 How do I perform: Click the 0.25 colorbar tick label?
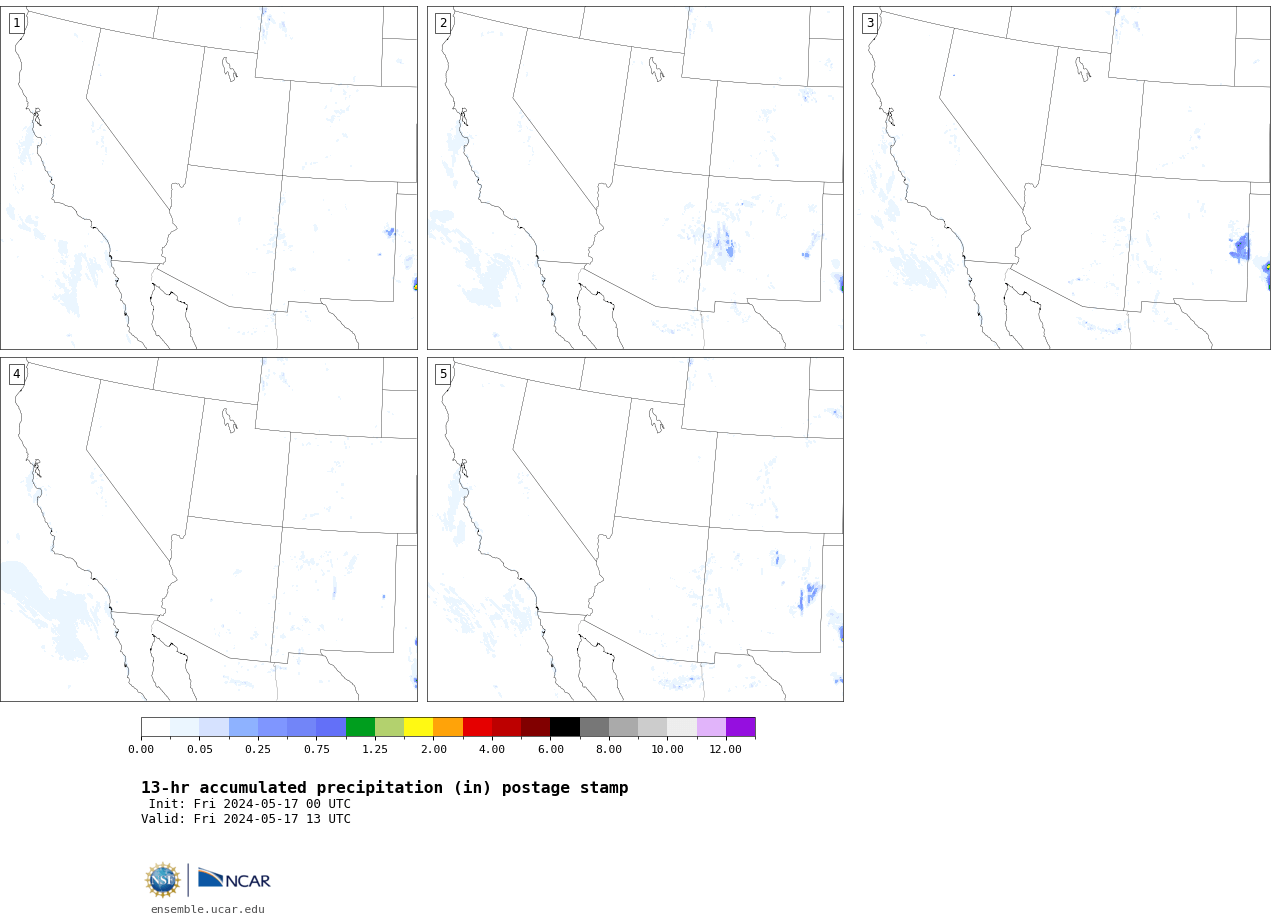[x=258, y=750]
